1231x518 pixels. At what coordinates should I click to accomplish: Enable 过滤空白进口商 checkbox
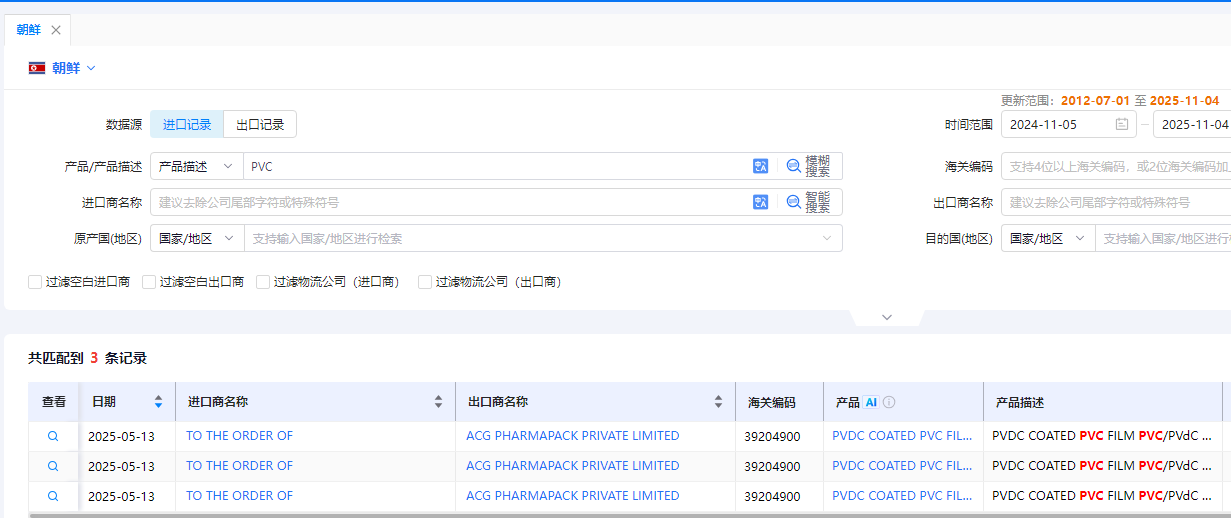(35, 282)
